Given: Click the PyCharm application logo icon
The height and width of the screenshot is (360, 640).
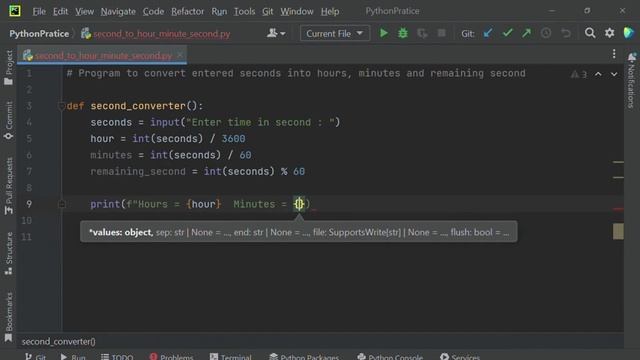Looking at the screenshot, I should 15,11.
